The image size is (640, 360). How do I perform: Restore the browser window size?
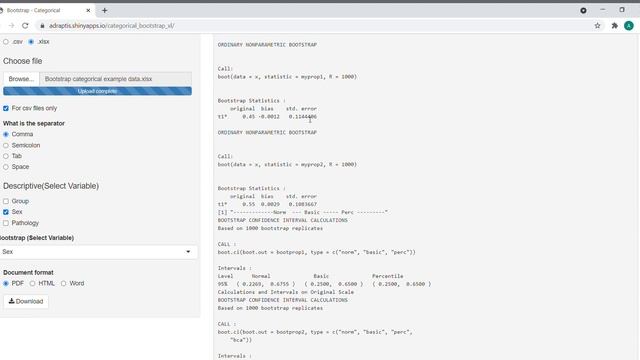point(622,10)
